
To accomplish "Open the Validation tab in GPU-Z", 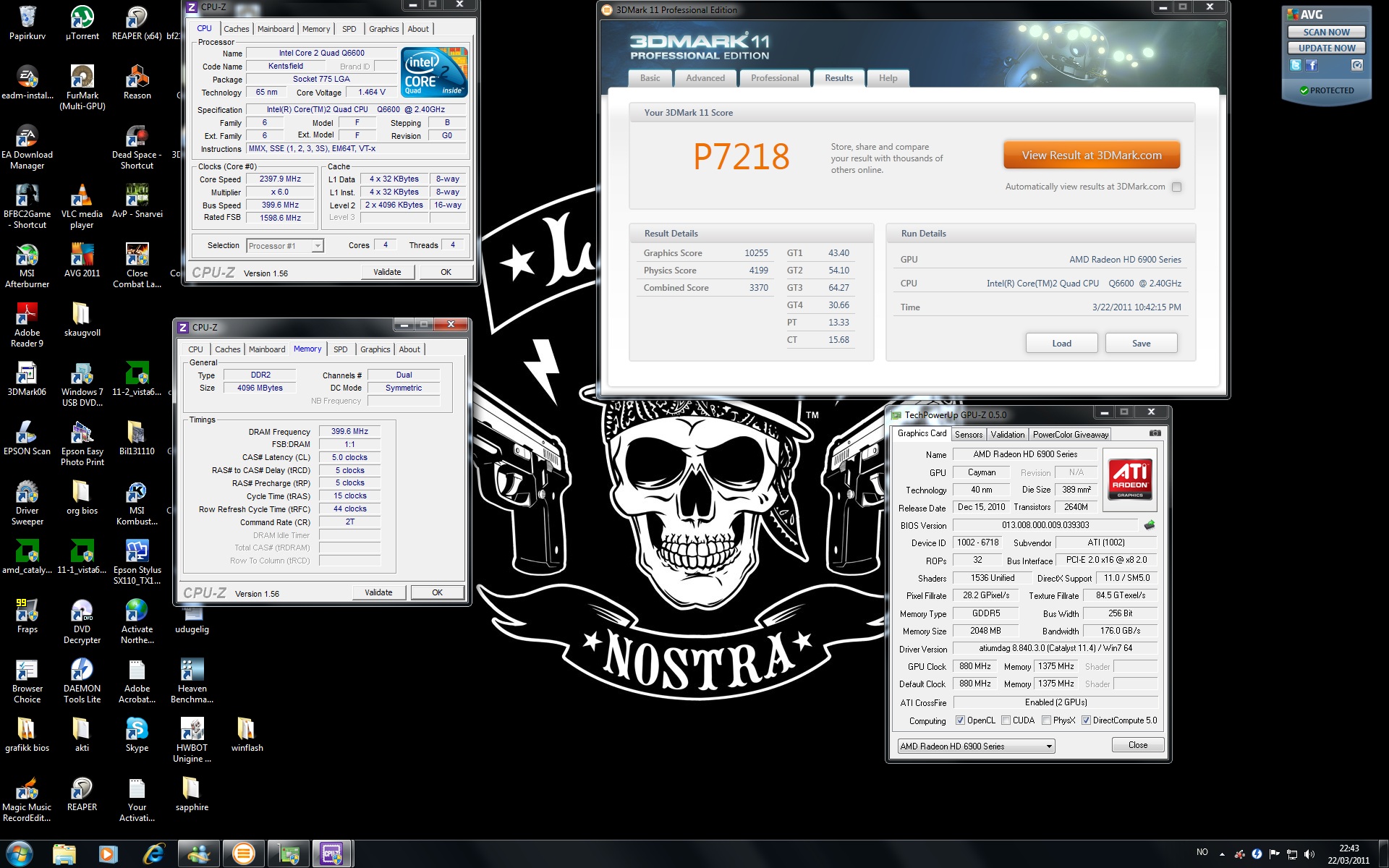I will [1007, 435].
